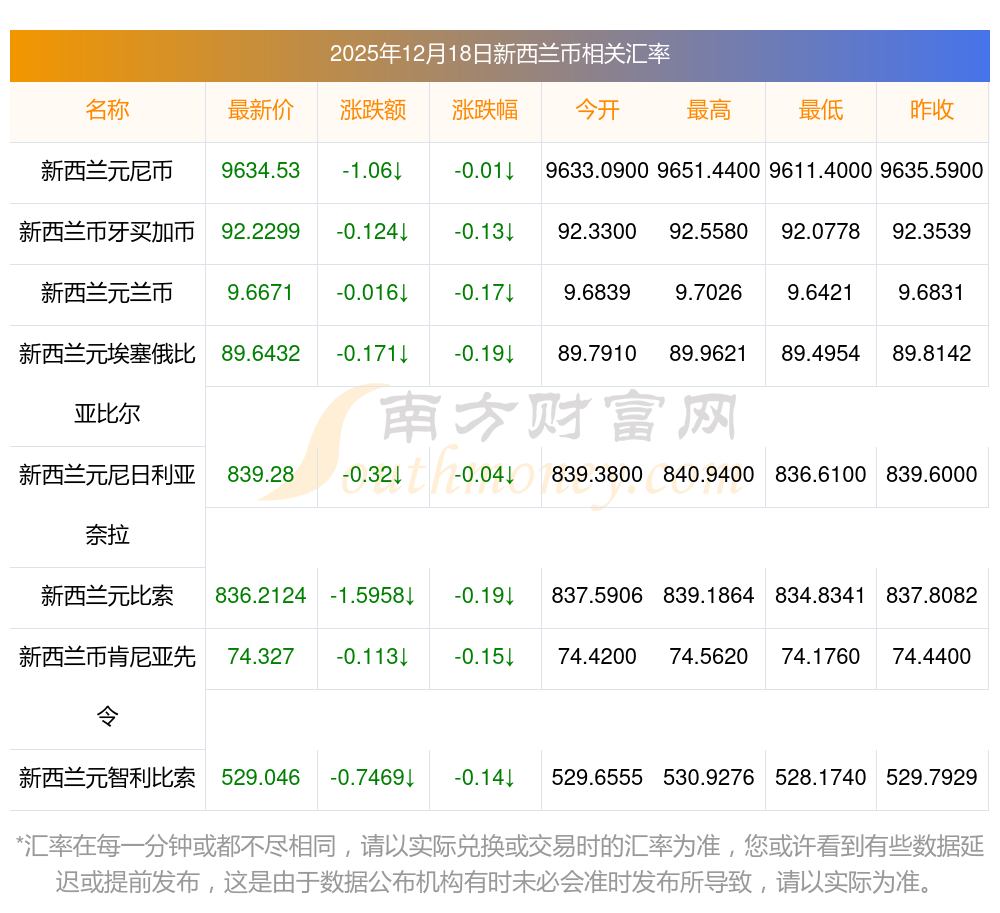Select the 最低 column header

[821, 110]
